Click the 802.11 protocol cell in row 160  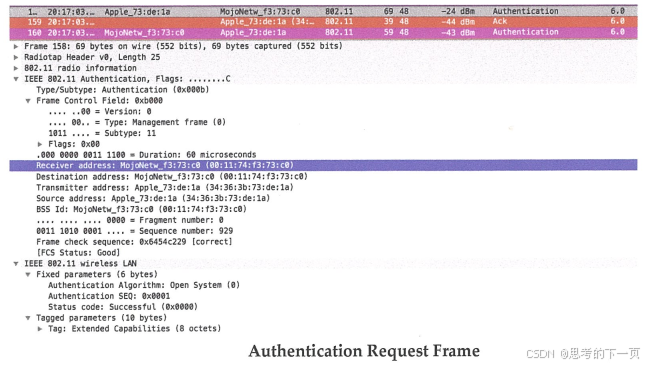click(339, 33)
